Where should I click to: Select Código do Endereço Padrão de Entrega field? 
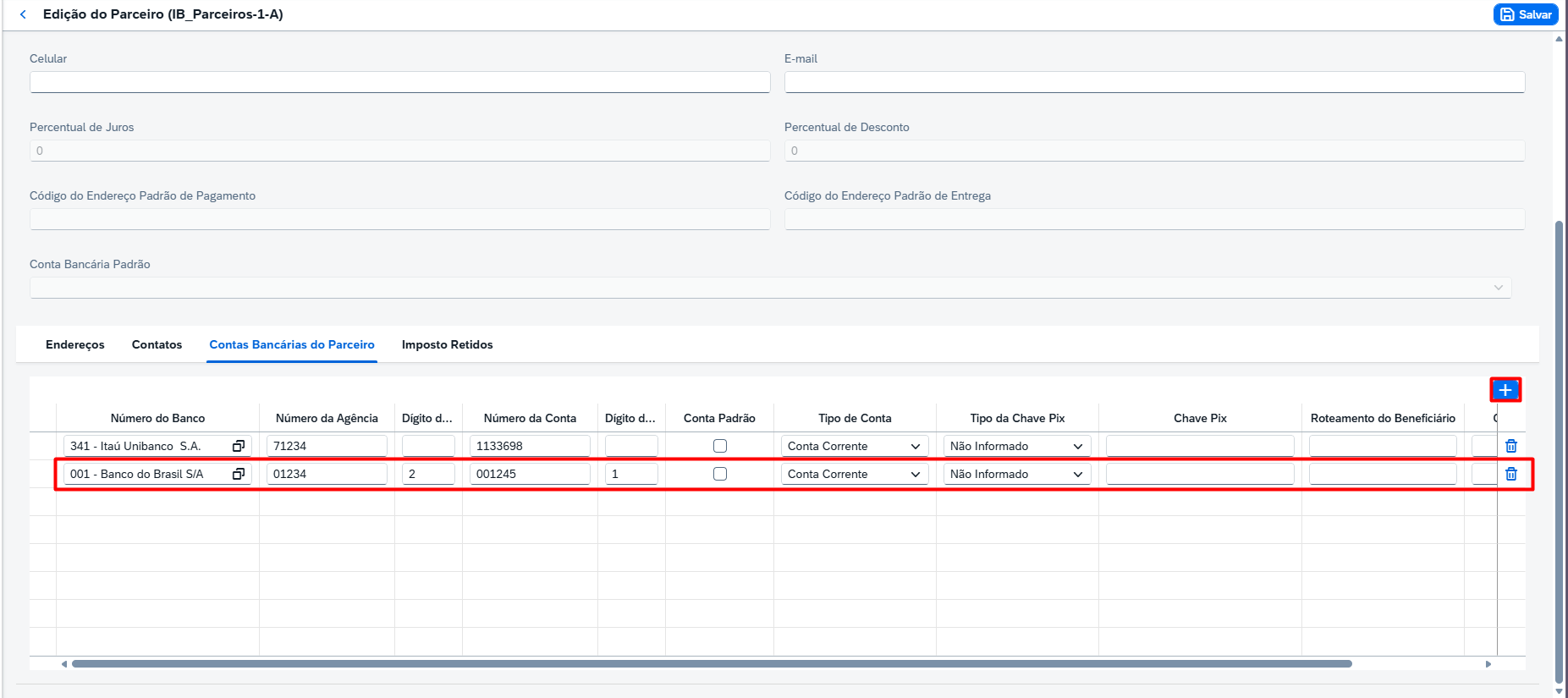1154,219
